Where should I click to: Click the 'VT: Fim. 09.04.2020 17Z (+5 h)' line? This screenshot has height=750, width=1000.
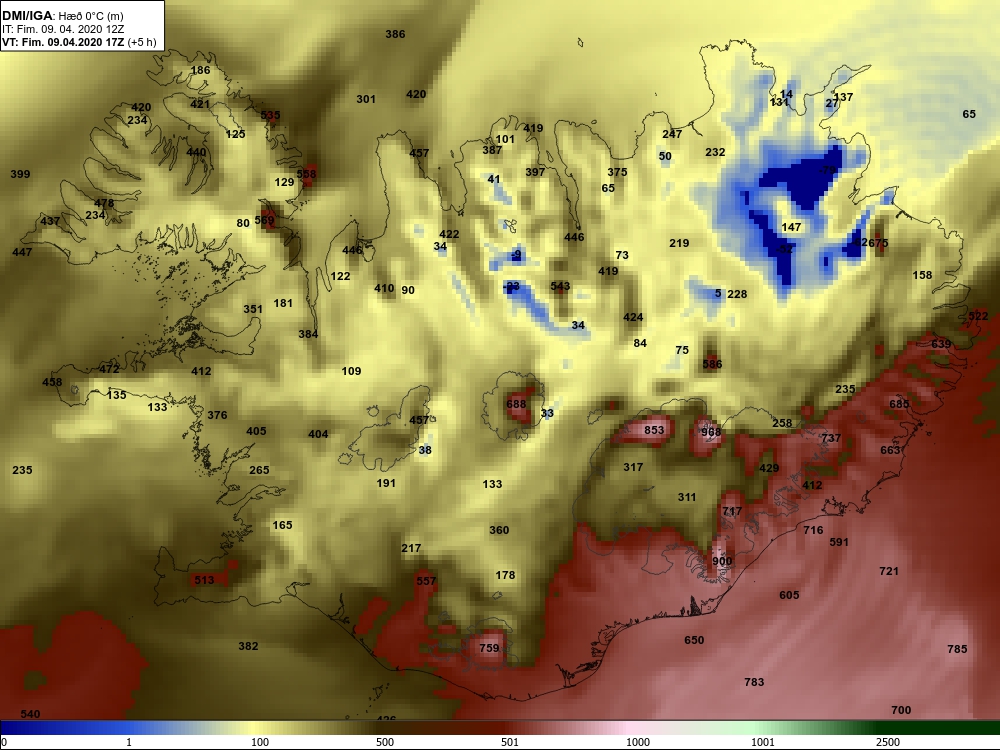coord(78,42)
